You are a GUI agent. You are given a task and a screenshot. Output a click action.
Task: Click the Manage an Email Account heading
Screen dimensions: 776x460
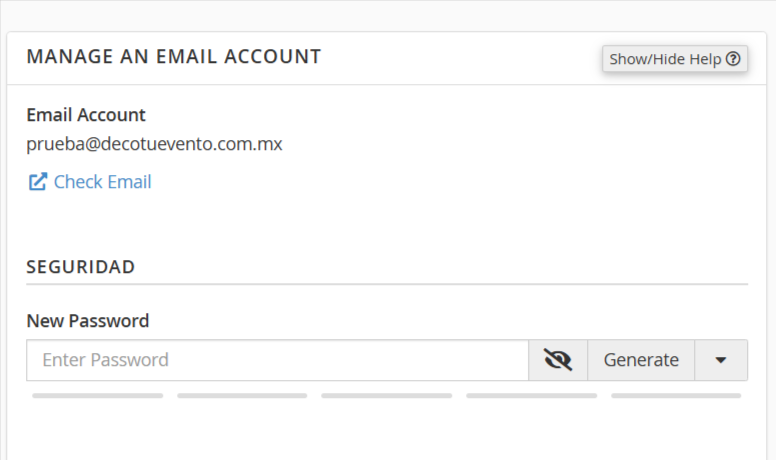click(x=174, y=57)
